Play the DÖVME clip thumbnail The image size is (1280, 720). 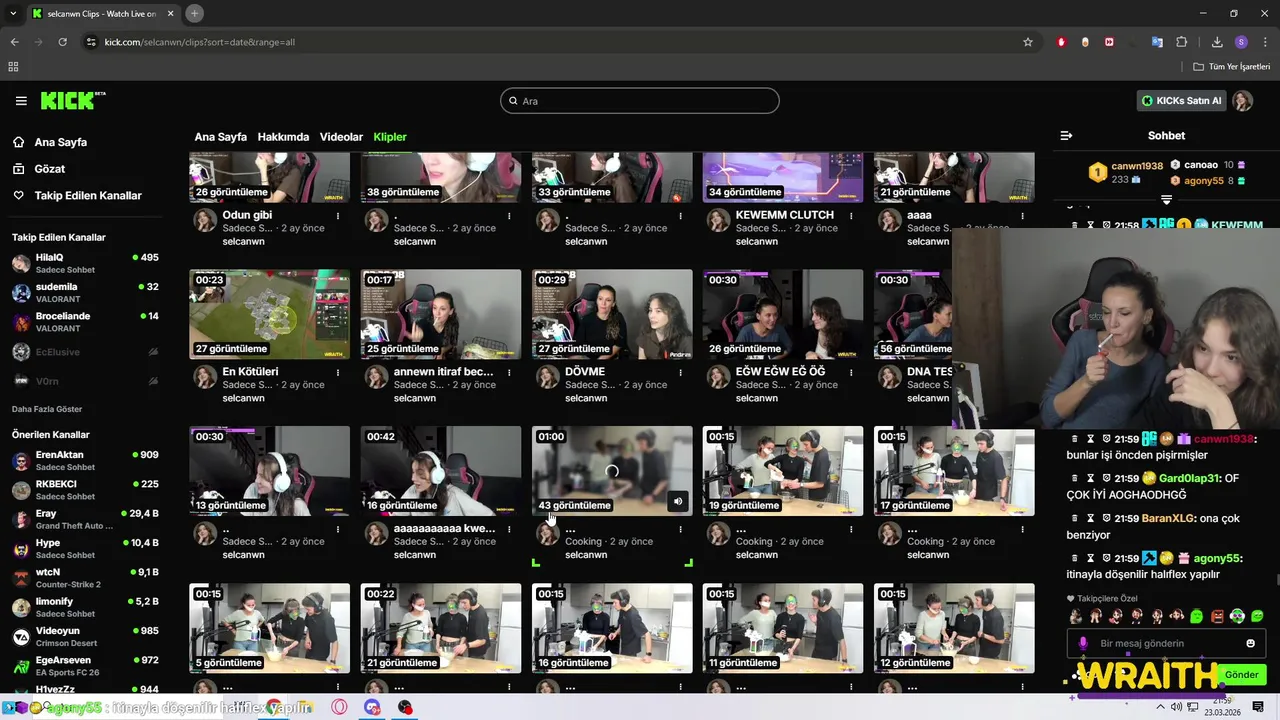(612, 314)
